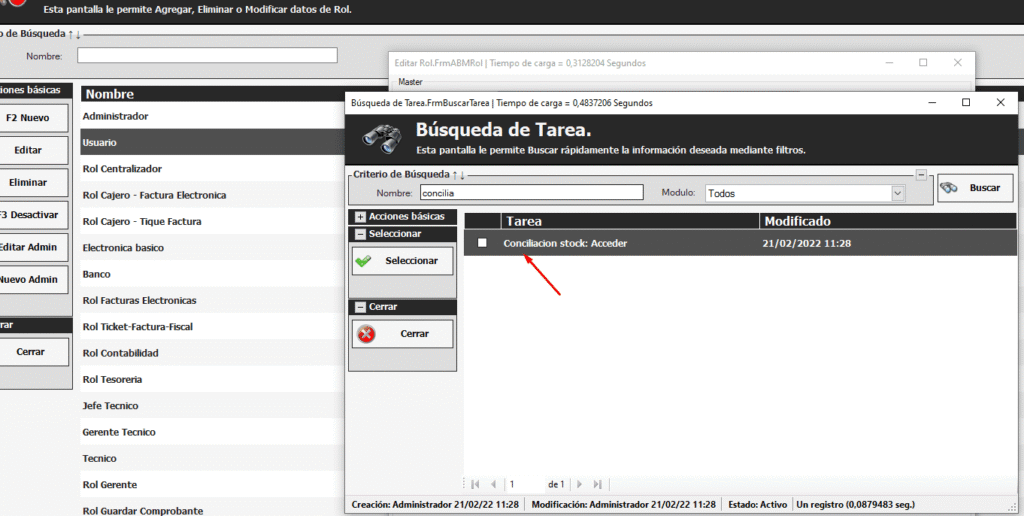Go to previous page arrow in pager

493,484
